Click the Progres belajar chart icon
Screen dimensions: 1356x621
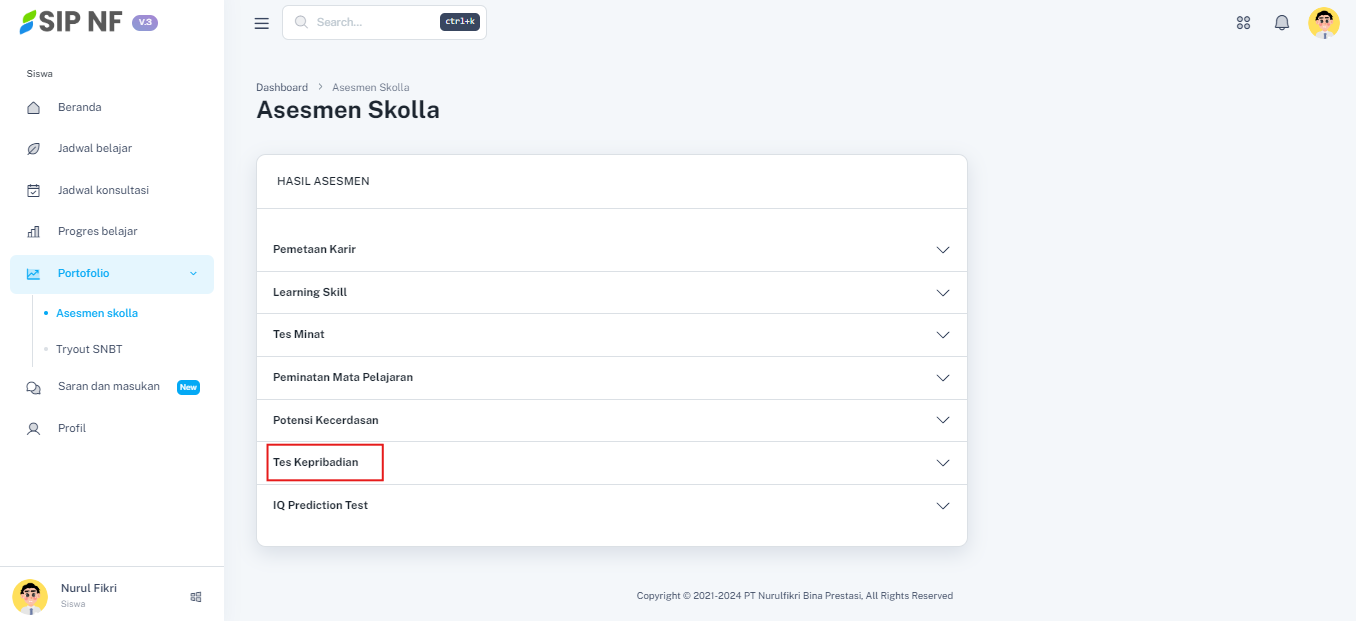pyautogui.click(x=33, y=232)
